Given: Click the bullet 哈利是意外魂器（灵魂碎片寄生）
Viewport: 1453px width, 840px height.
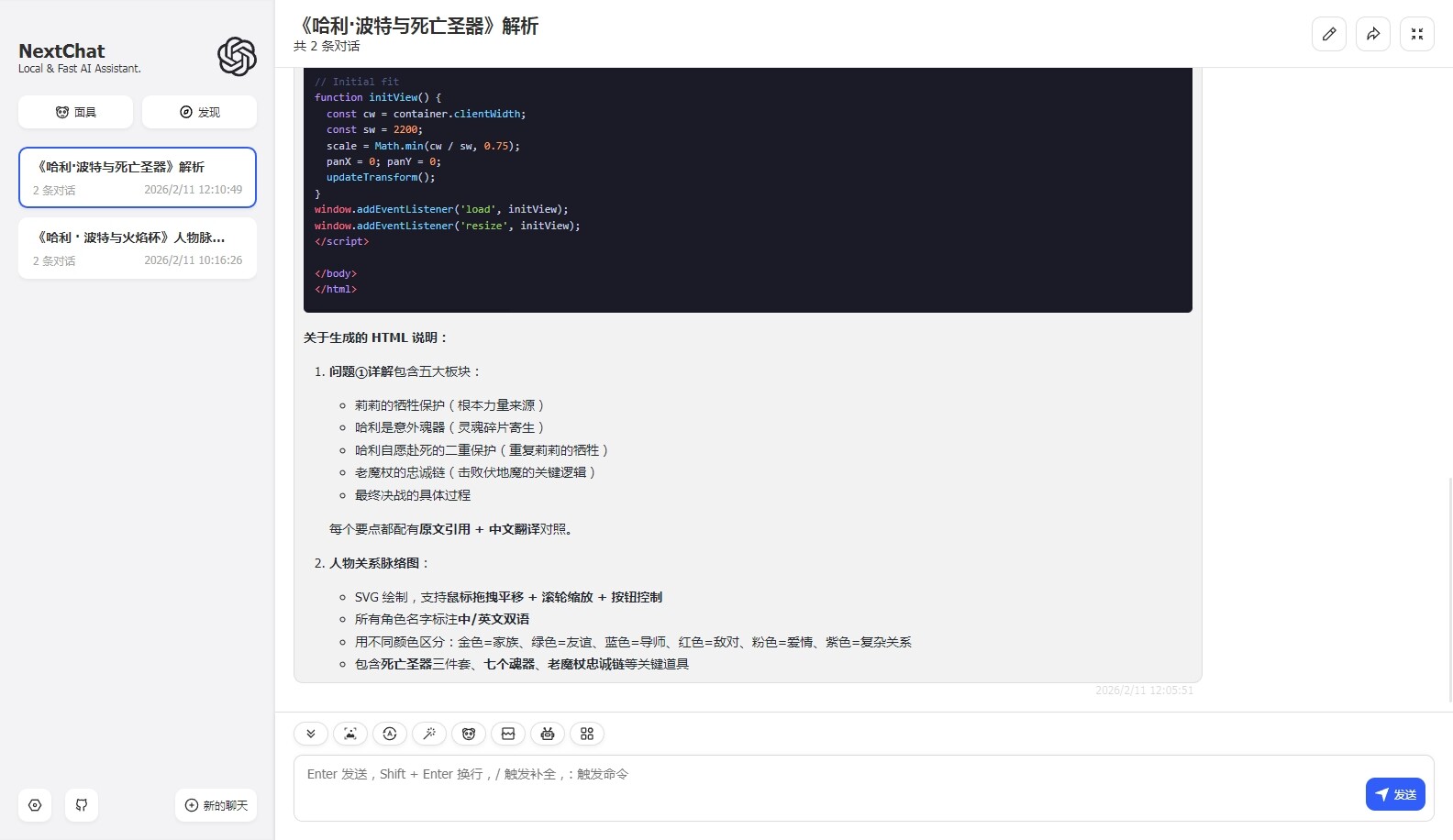Looking at the screenshot, I should coord(449,427).
